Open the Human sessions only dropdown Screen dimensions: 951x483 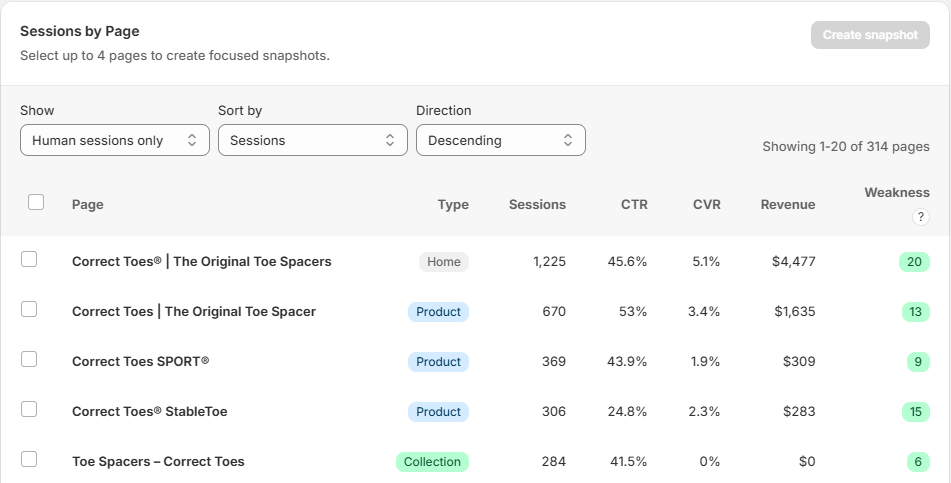coord(115,140)
